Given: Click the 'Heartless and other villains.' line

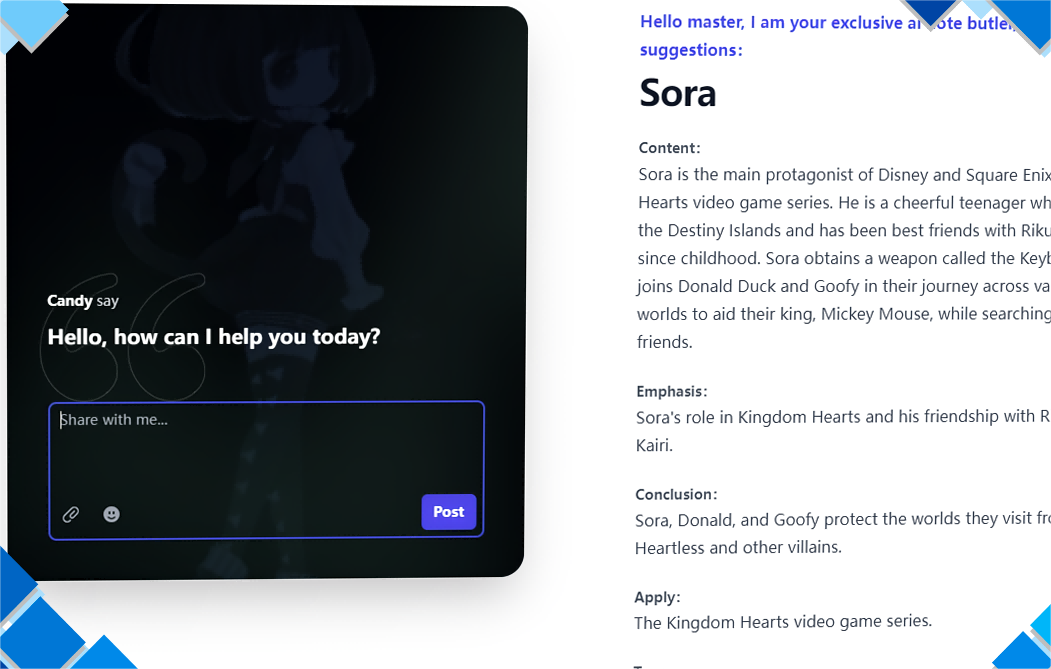Looking at the screenshot, I should (738, 548).
